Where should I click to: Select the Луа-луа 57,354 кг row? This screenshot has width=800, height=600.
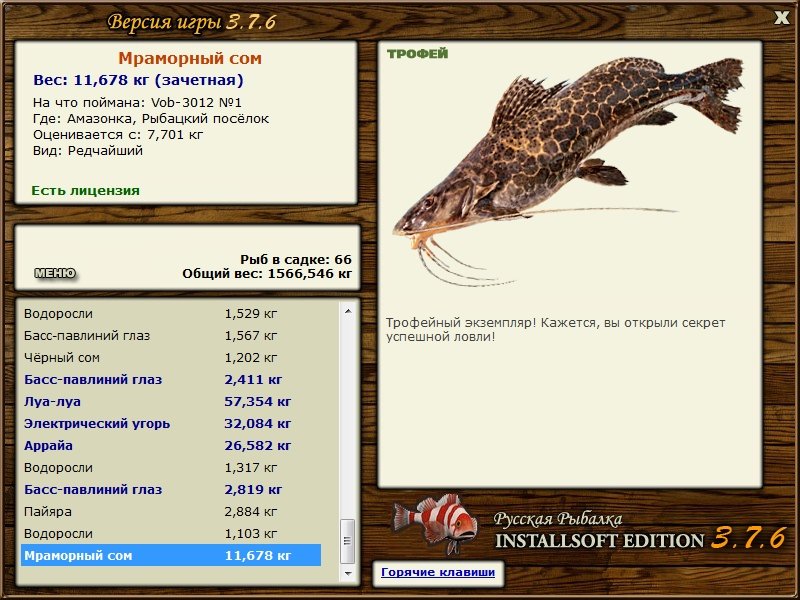[x=171, y=402]
